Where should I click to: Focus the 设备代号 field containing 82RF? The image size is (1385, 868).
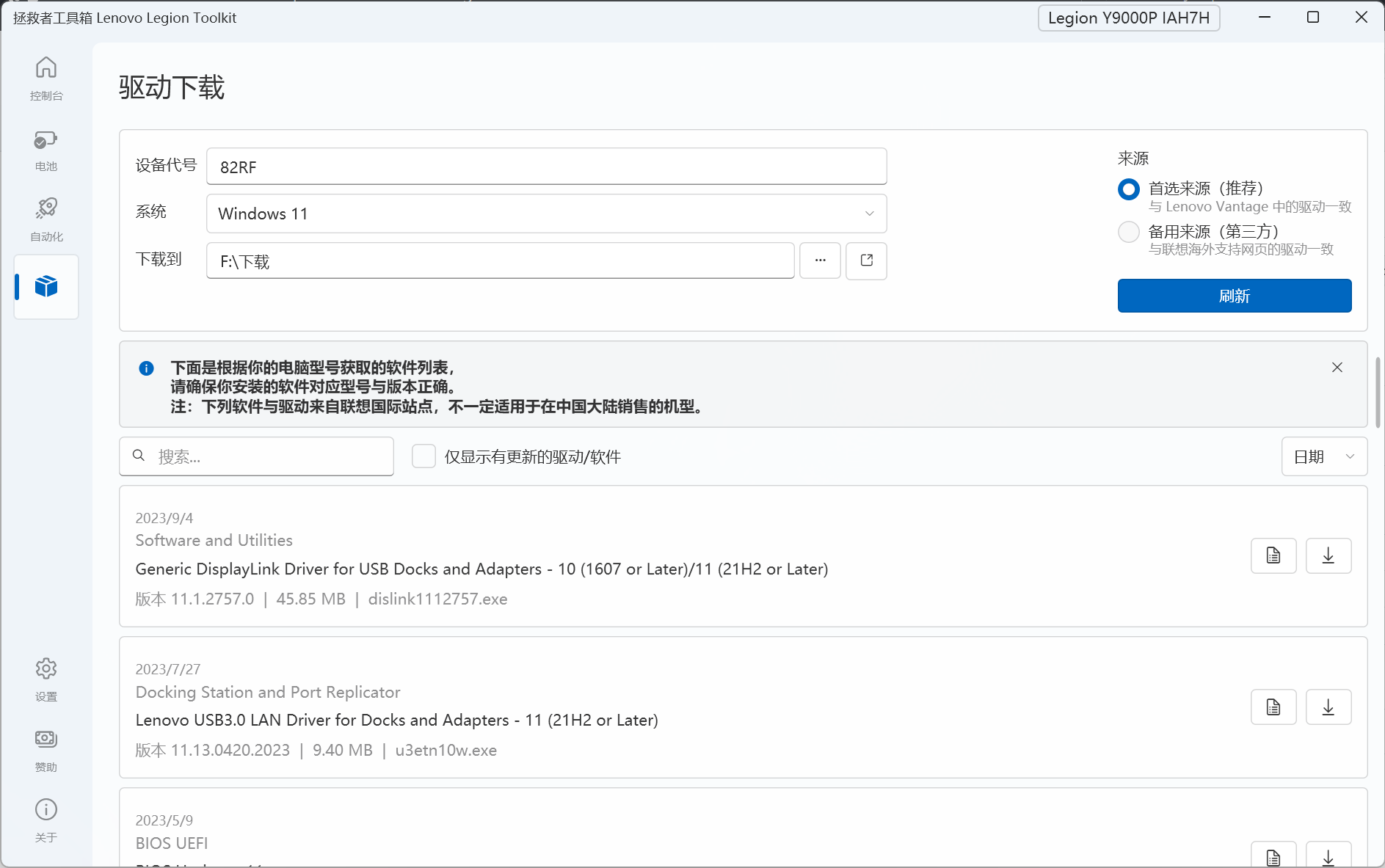point(547,167)
